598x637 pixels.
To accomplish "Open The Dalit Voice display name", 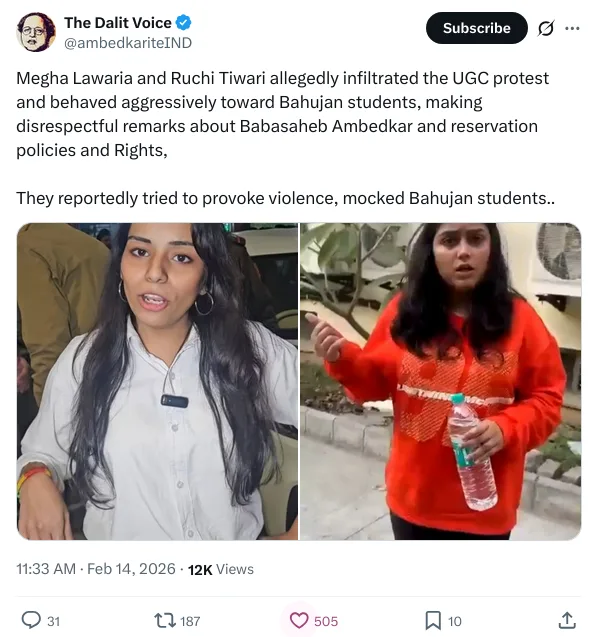I will click(118, 23).
